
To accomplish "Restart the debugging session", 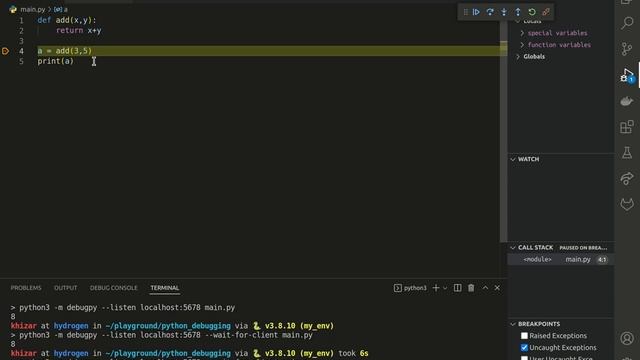I will [532, 12].
